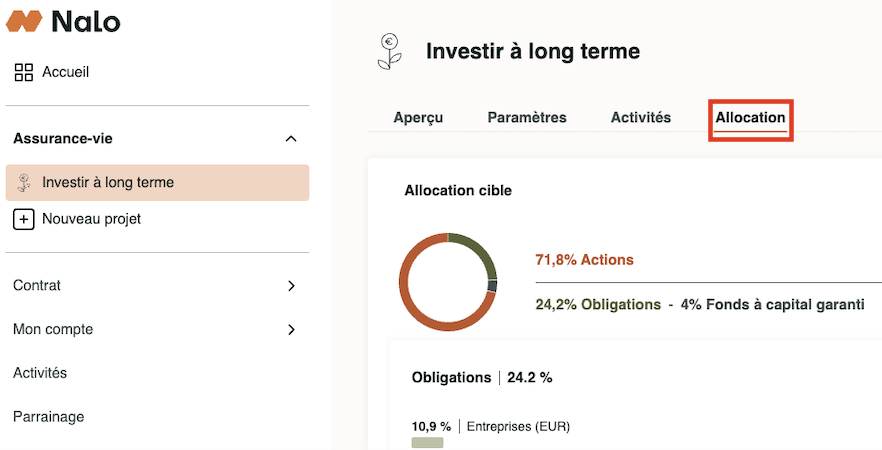Click the Entreprises (EUR) color bar
This screenshot has width=882, height=450.
pyautogui.click(x=427, y=442)
